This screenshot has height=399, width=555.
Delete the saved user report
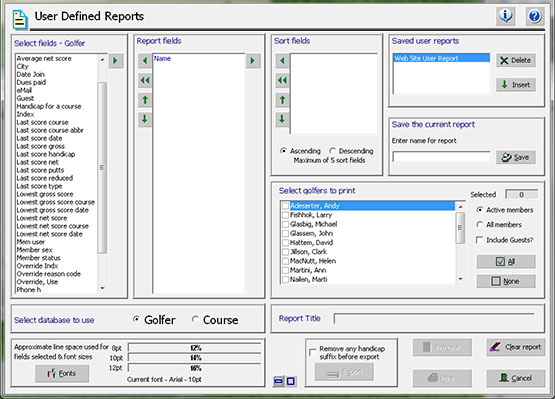516,61
